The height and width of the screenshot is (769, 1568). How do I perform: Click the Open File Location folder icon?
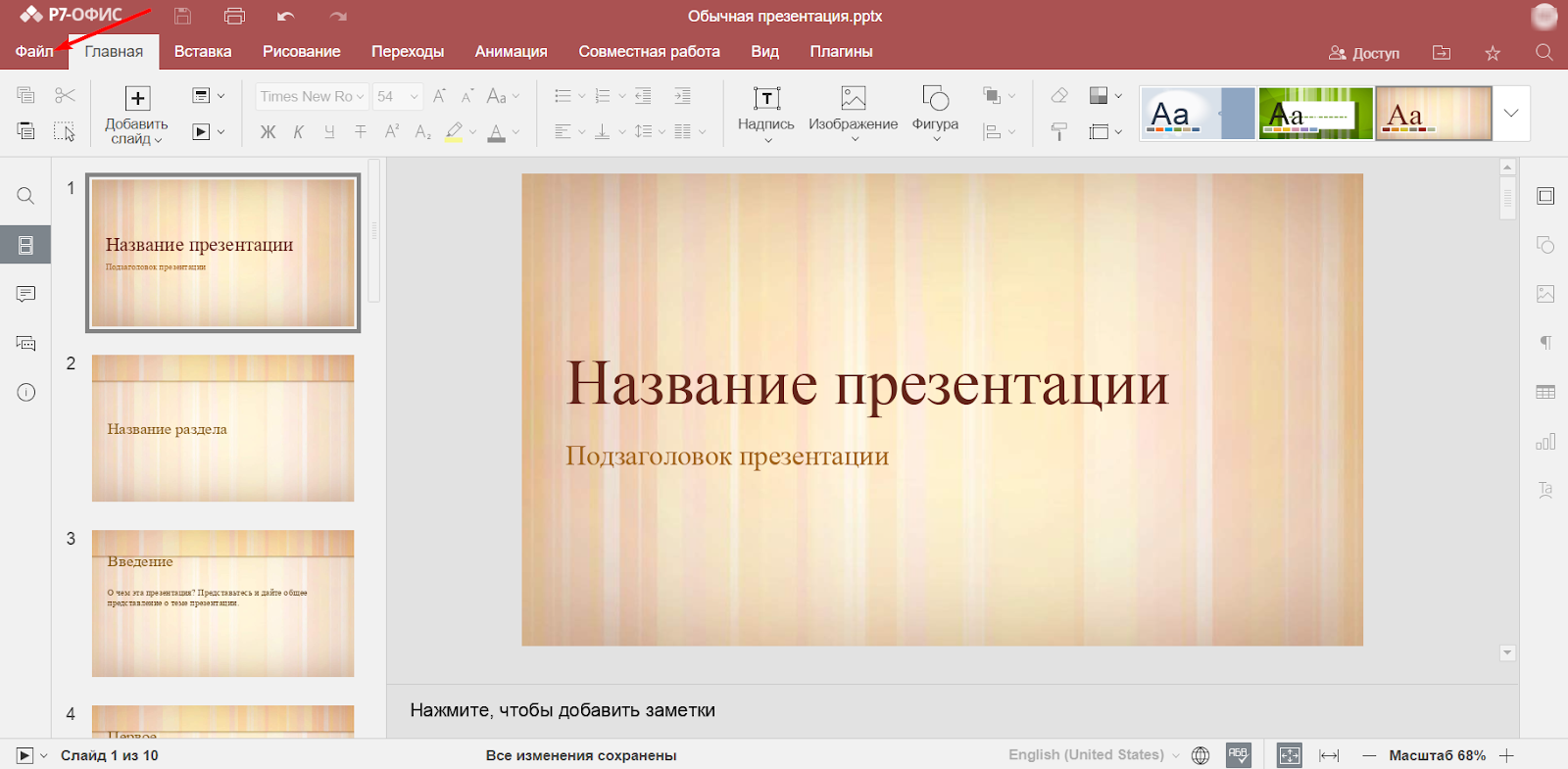pyautogui.click(x=1442, y=53)
